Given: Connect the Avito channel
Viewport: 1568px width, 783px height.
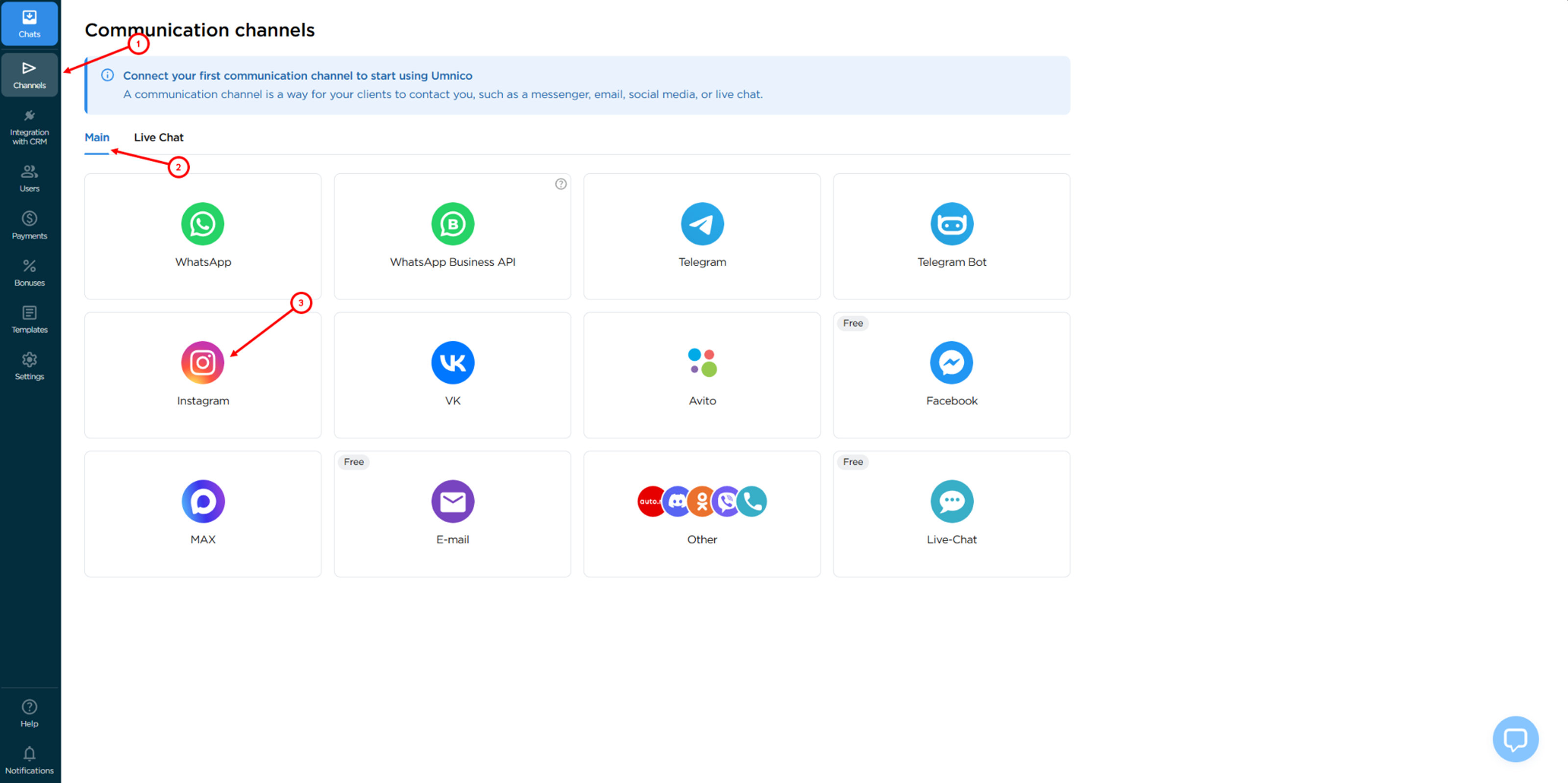Looking at the screenshot, I should pos(701,375).
